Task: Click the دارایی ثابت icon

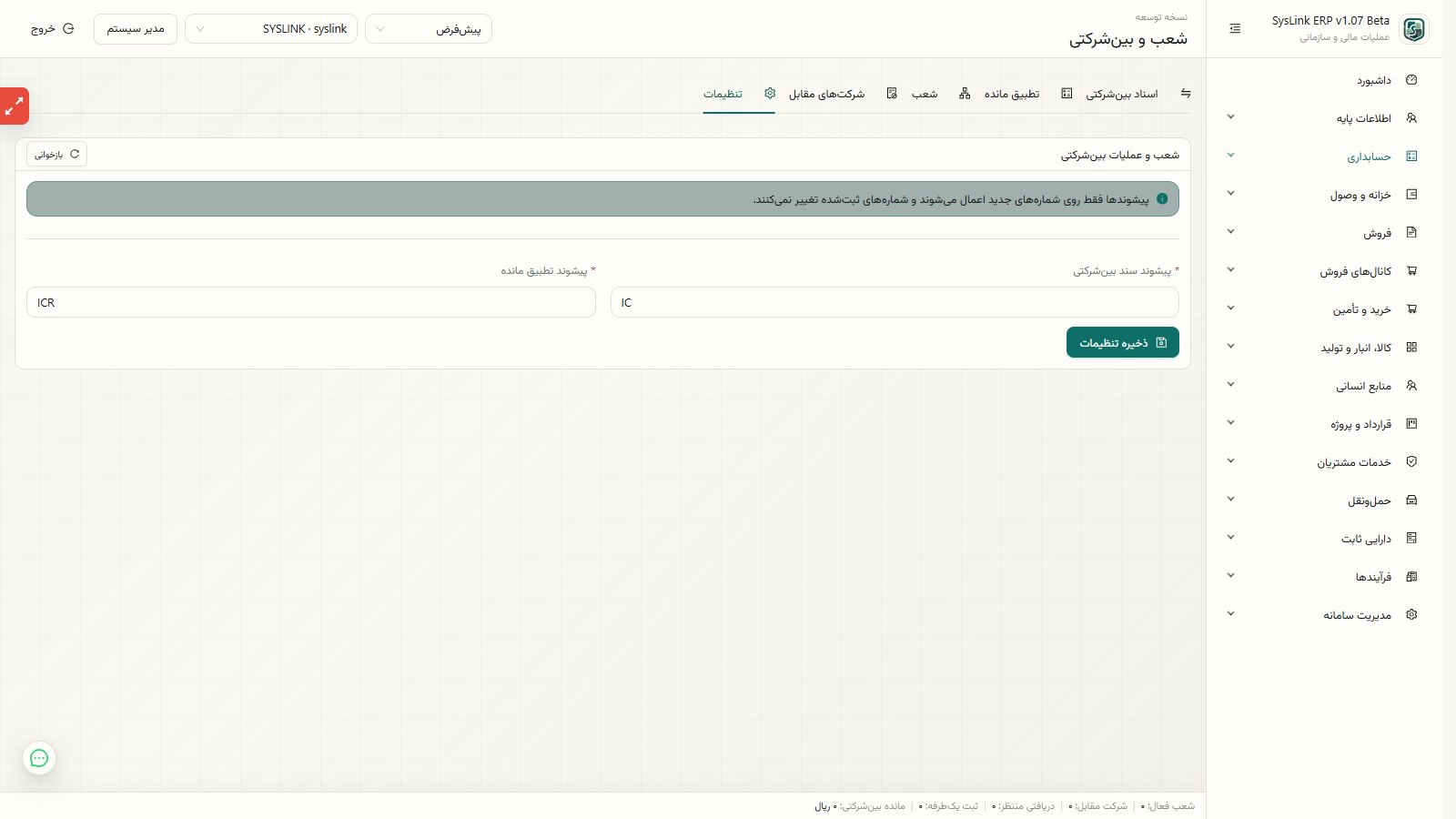Action: (x=1411, y=539)
